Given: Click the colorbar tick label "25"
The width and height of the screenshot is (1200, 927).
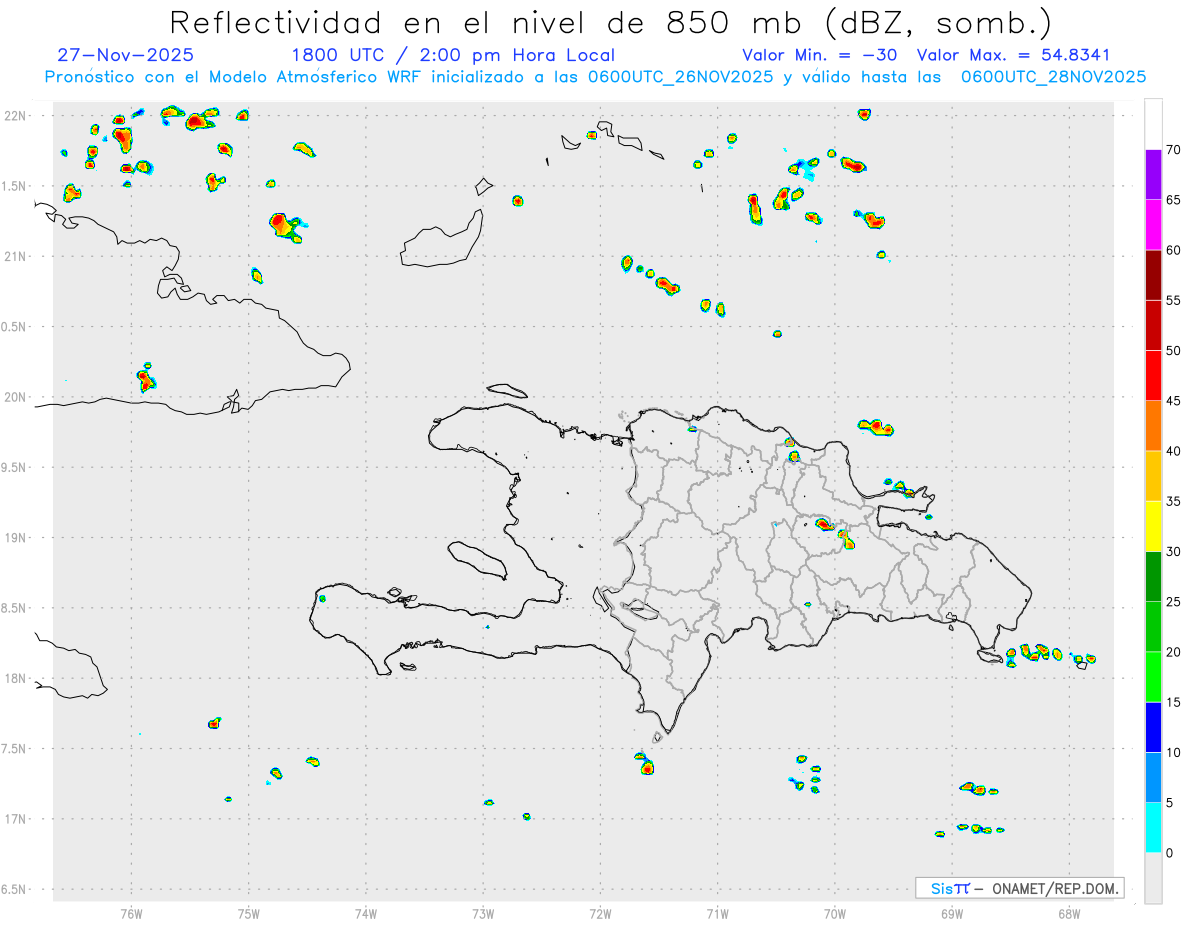Looking at the screenshot, I should tap(1173, 602).
